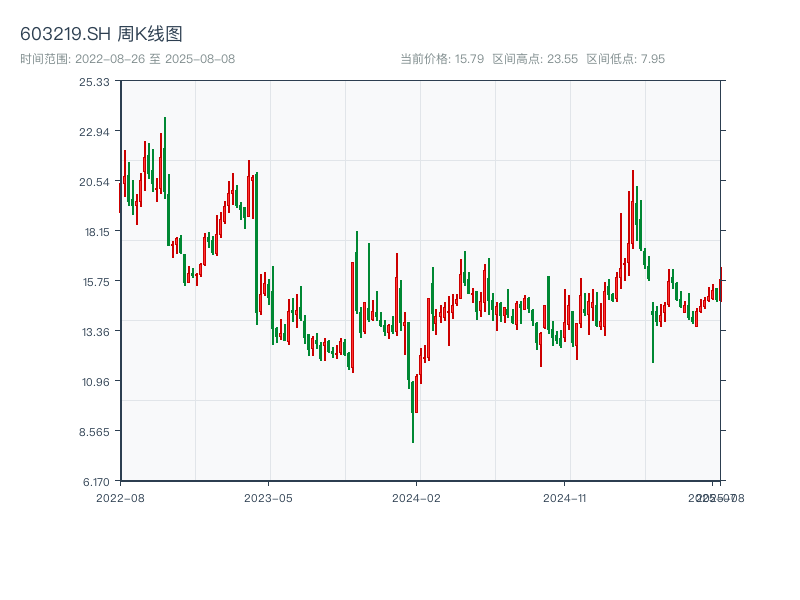Viewport: 800px width, 600px height.
Task: Click the 区间低点 7.95 label
Action: (625, 59)
